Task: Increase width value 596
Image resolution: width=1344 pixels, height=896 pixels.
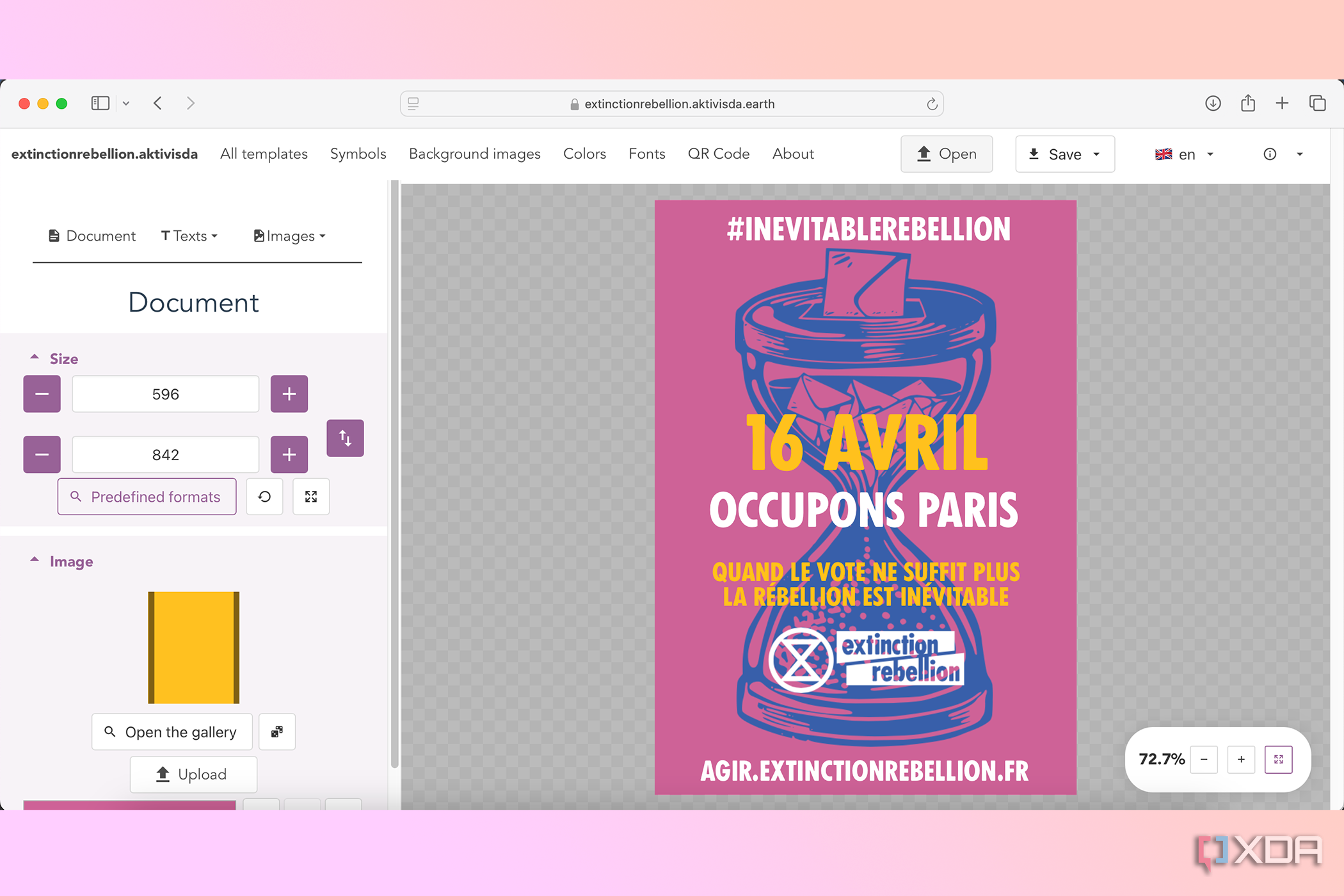Action: (289, 394)
